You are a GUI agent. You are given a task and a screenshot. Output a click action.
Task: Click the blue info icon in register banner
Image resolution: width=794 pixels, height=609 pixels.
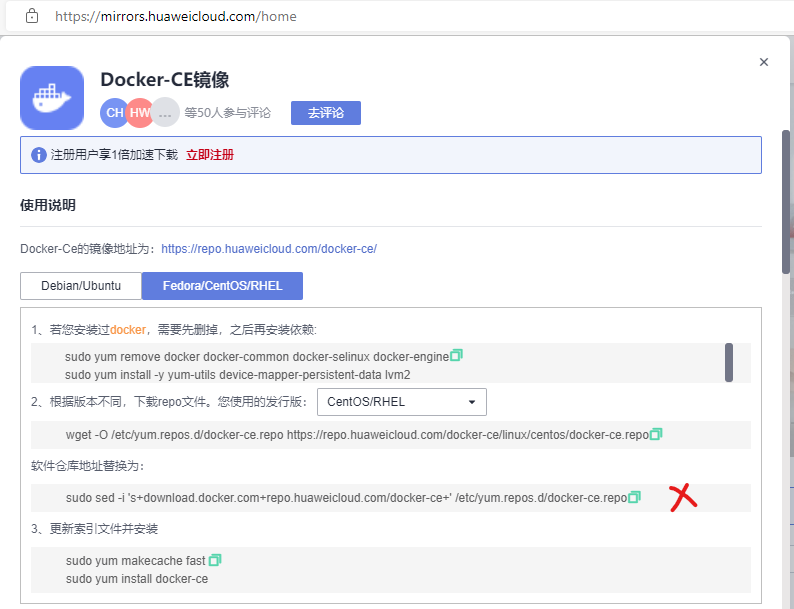pyautogui.click(x=38, y=155)
